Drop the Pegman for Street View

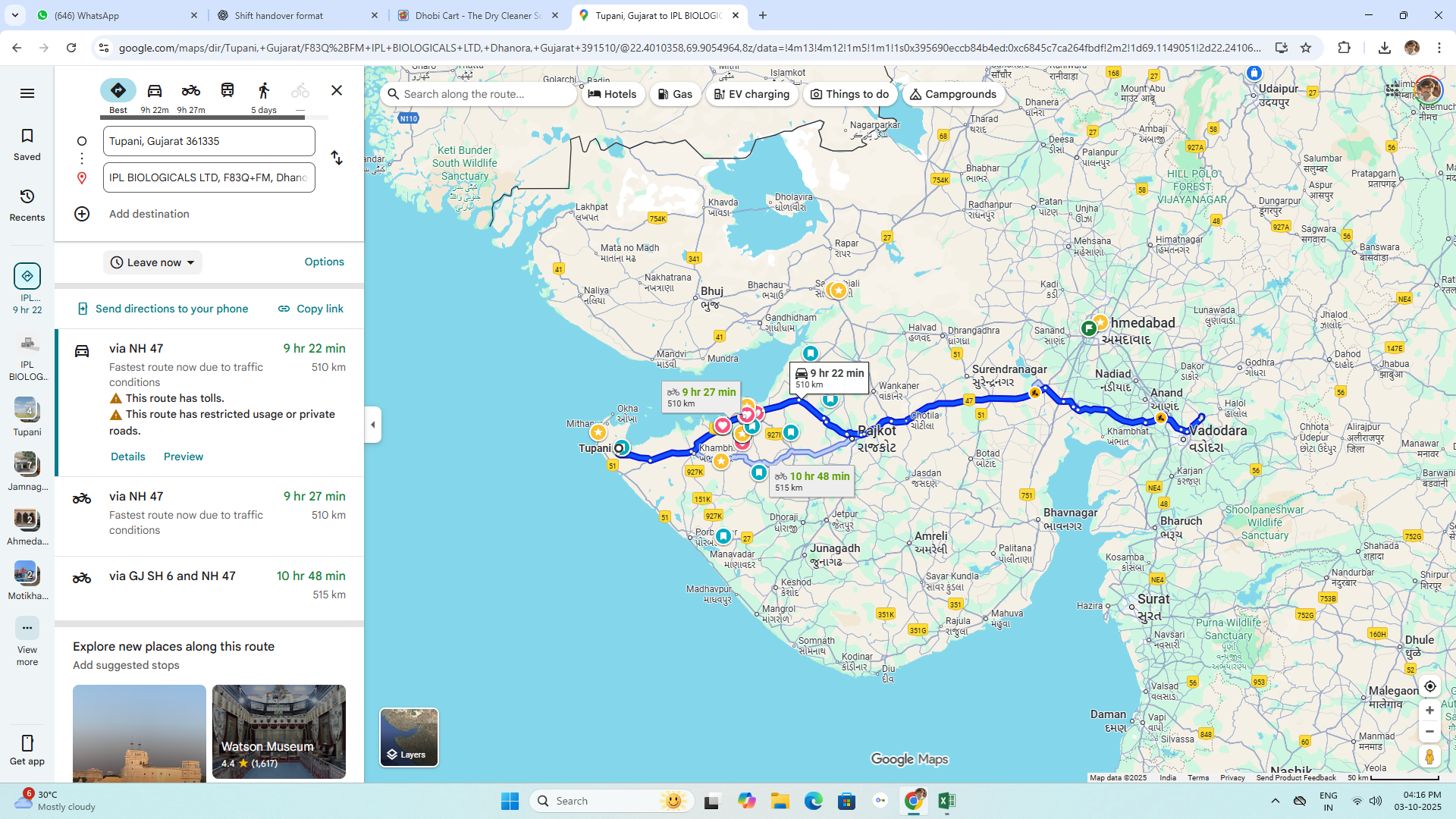pos(1429,756)
